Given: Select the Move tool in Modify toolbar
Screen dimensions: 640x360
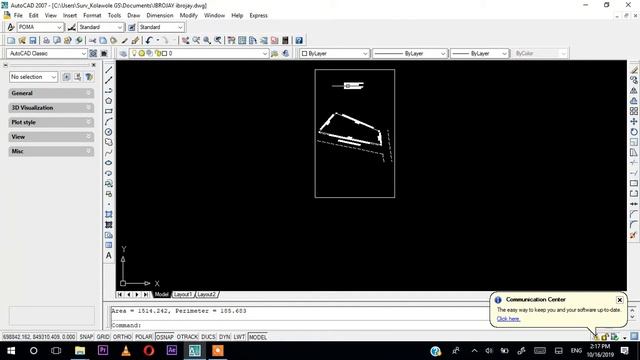Looking at the screenshot, I should 633,122.
